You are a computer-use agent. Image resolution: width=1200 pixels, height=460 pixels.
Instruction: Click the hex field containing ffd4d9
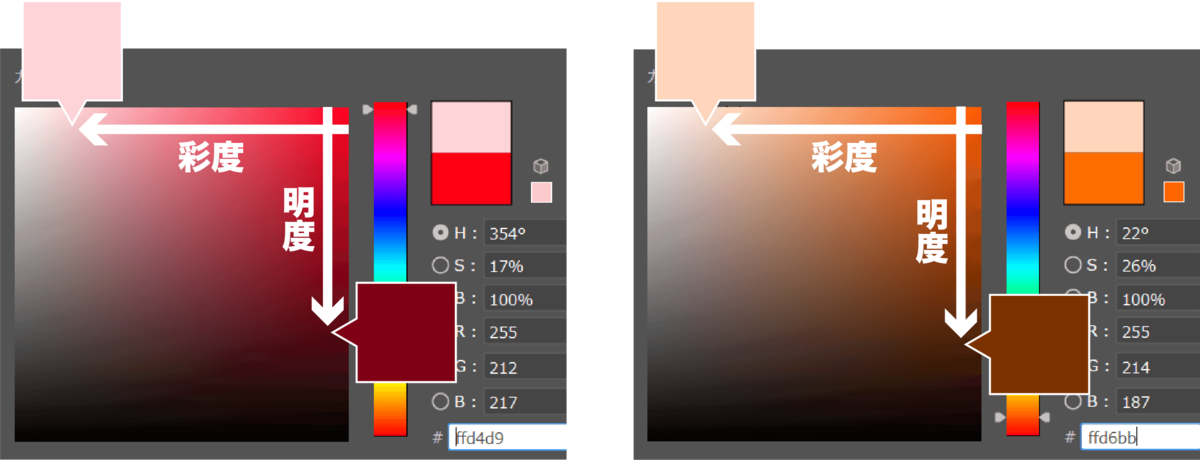[508, 436]
